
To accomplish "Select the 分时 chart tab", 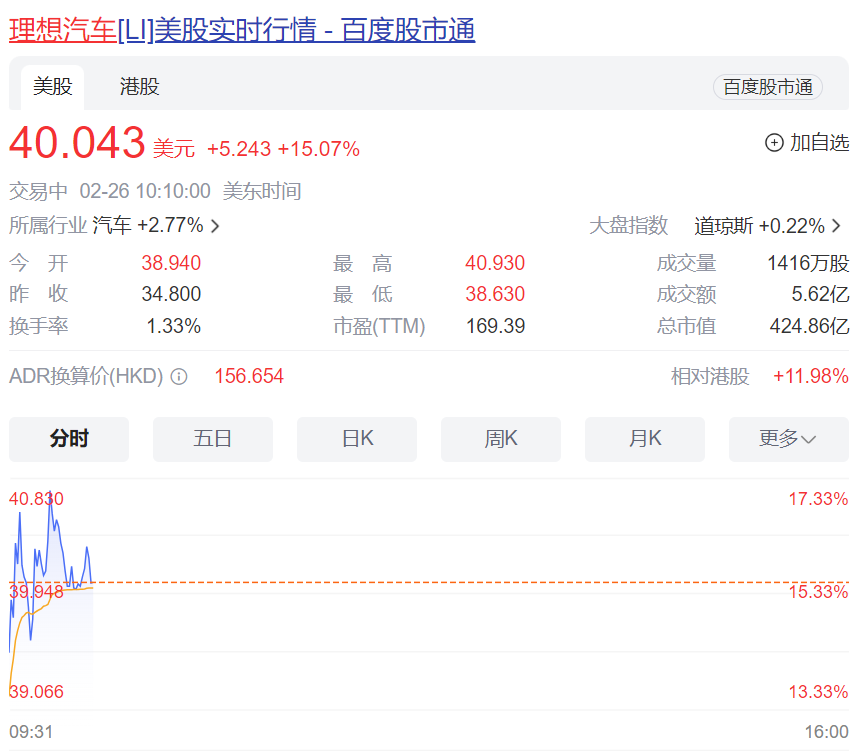I will pyautogui.click(x=69, y=439).
